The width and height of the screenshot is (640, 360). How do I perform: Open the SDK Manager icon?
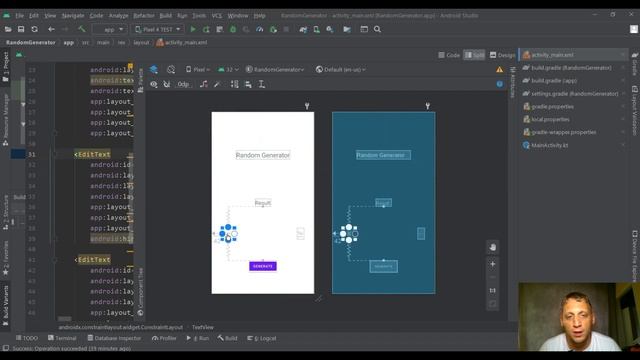click(330, 29)
